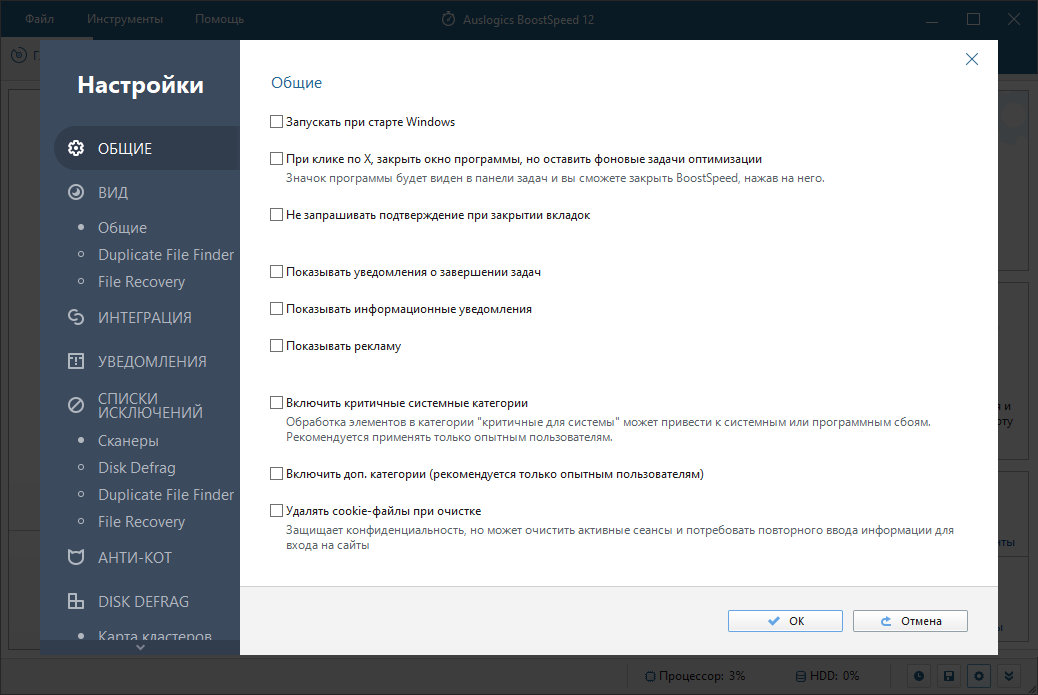Click the clock icon in status bar
1038x695 pixels.
(919, 676)
